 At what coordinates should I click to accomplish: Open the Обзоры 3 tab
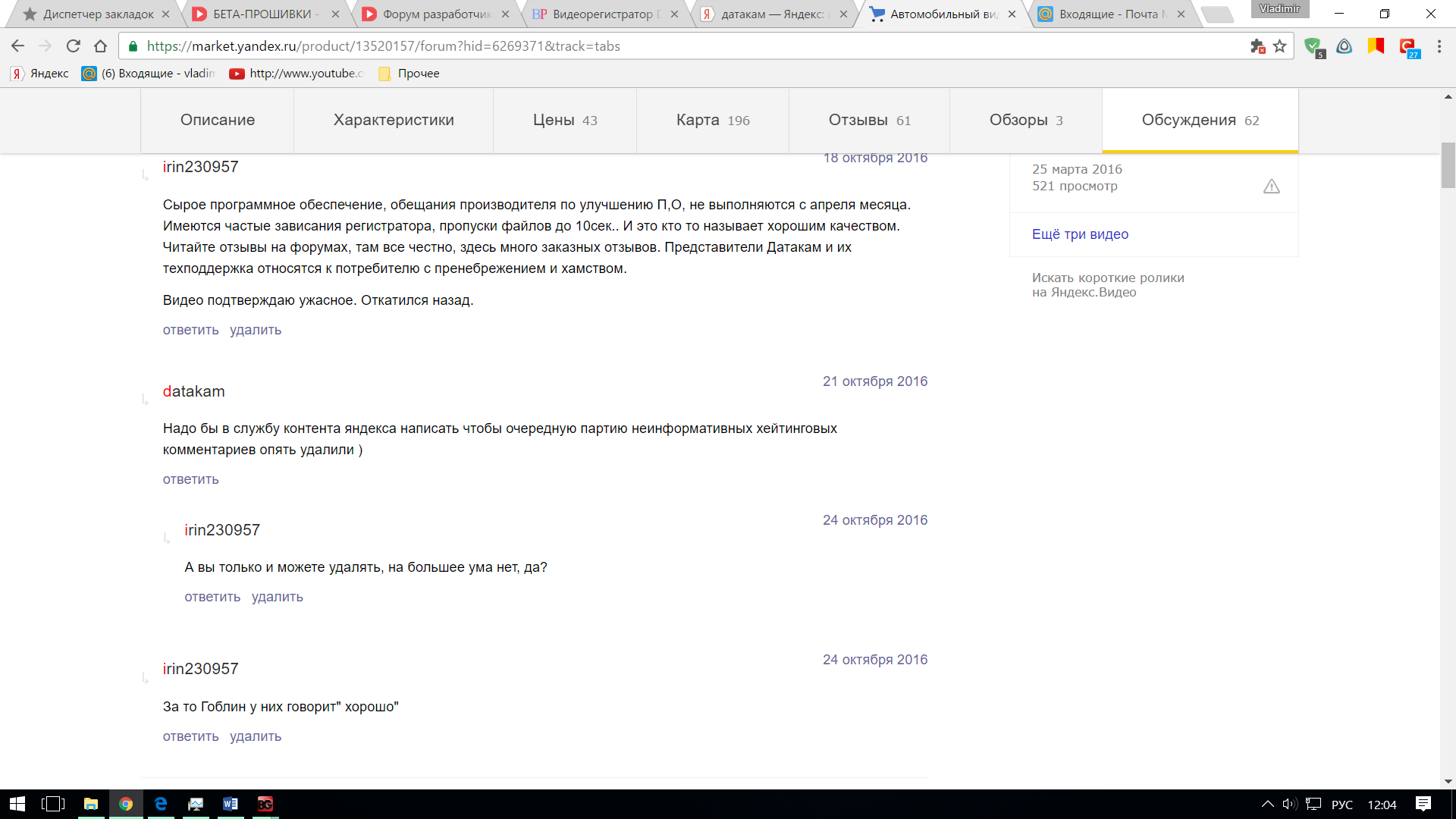(1026, 120)
